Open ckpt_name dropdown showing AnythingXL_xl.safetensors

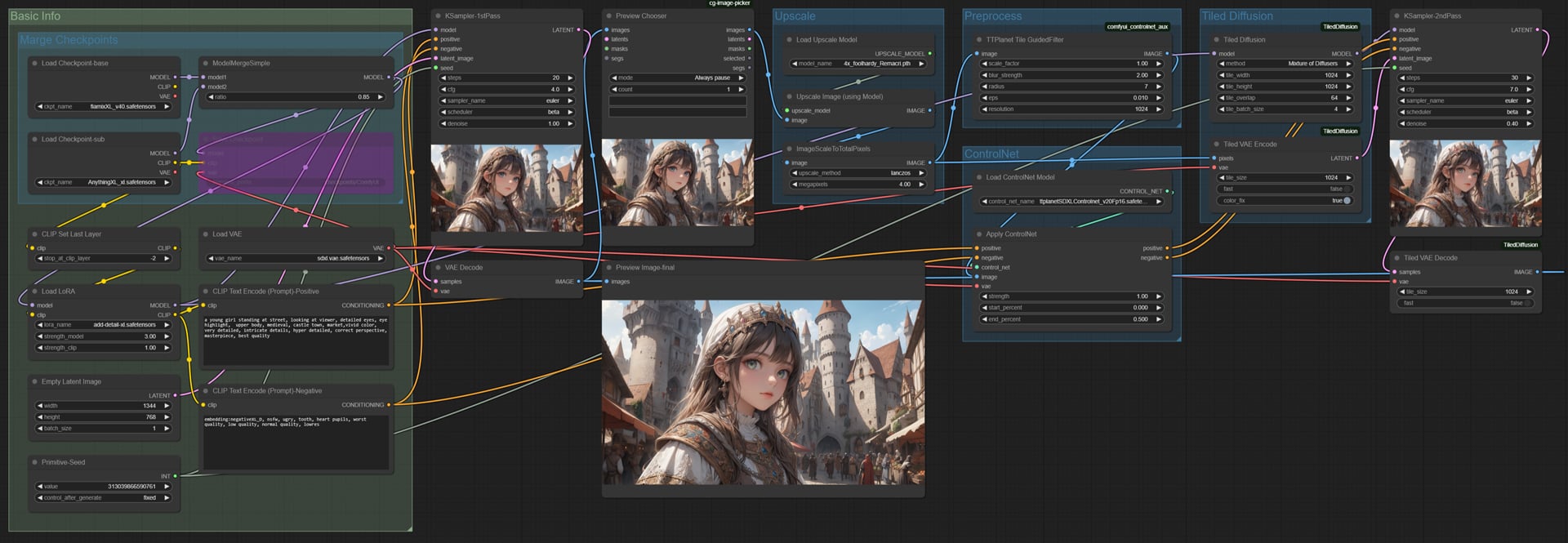[x=103, y=182]
